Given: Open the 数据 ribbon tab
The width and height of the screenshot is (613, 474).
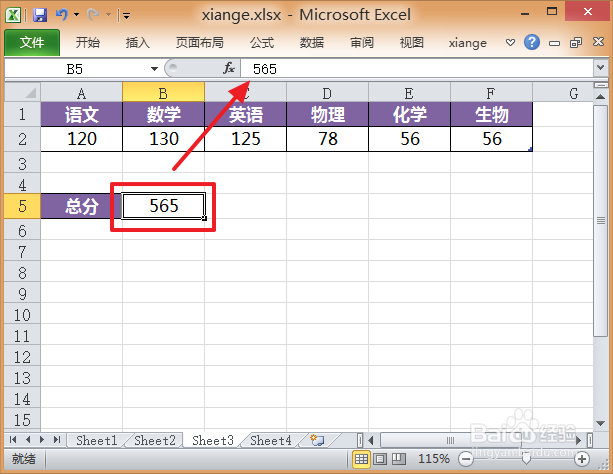Looking at the screenshot, I should tap(312, 42).
